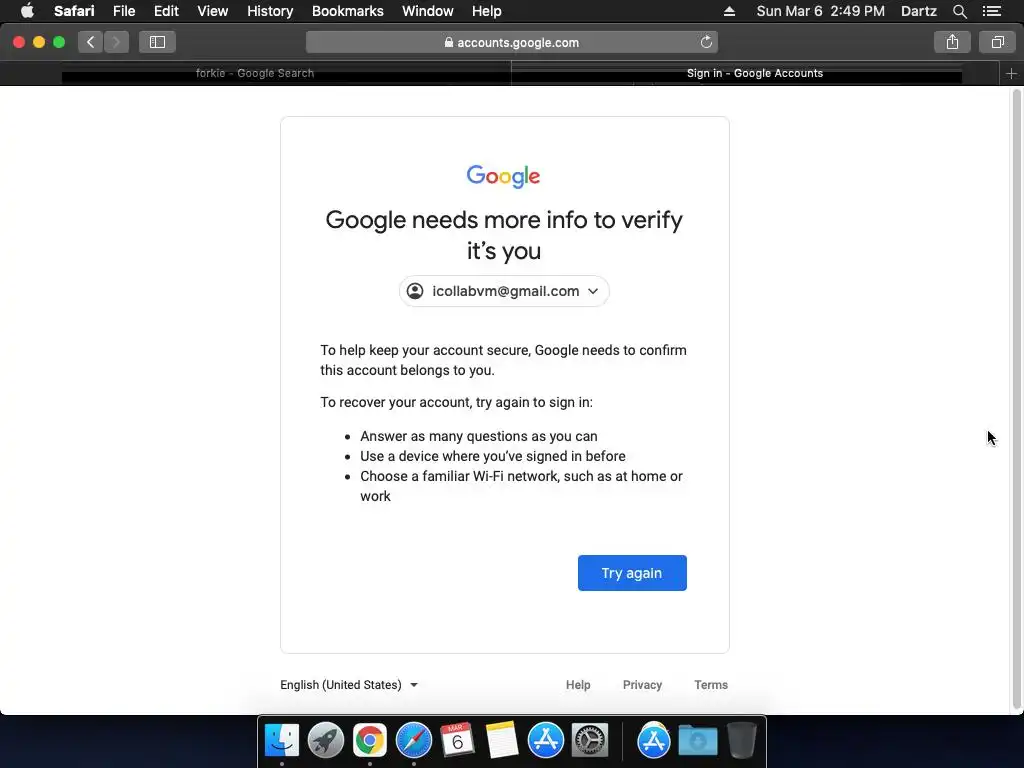The height and width of the screenshot is (768, 1024).
Task: Click the Dartz user name in the menu bar
Action: coord(918,11)
